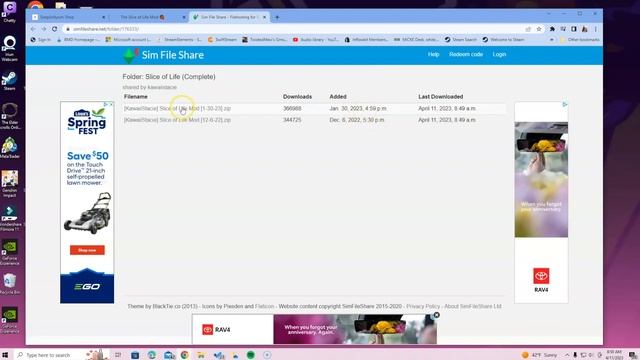Open the Chrome profile avatar

coord(584,29)
